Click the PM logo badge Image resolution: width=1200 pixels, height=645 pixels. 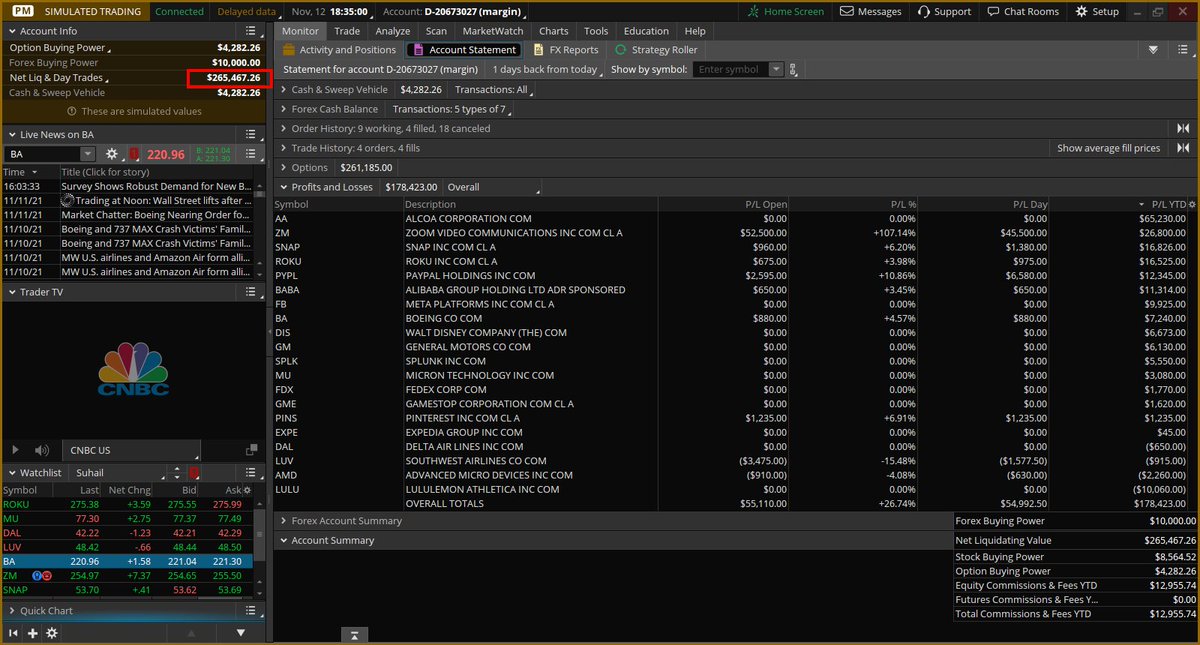pos(22,11)
